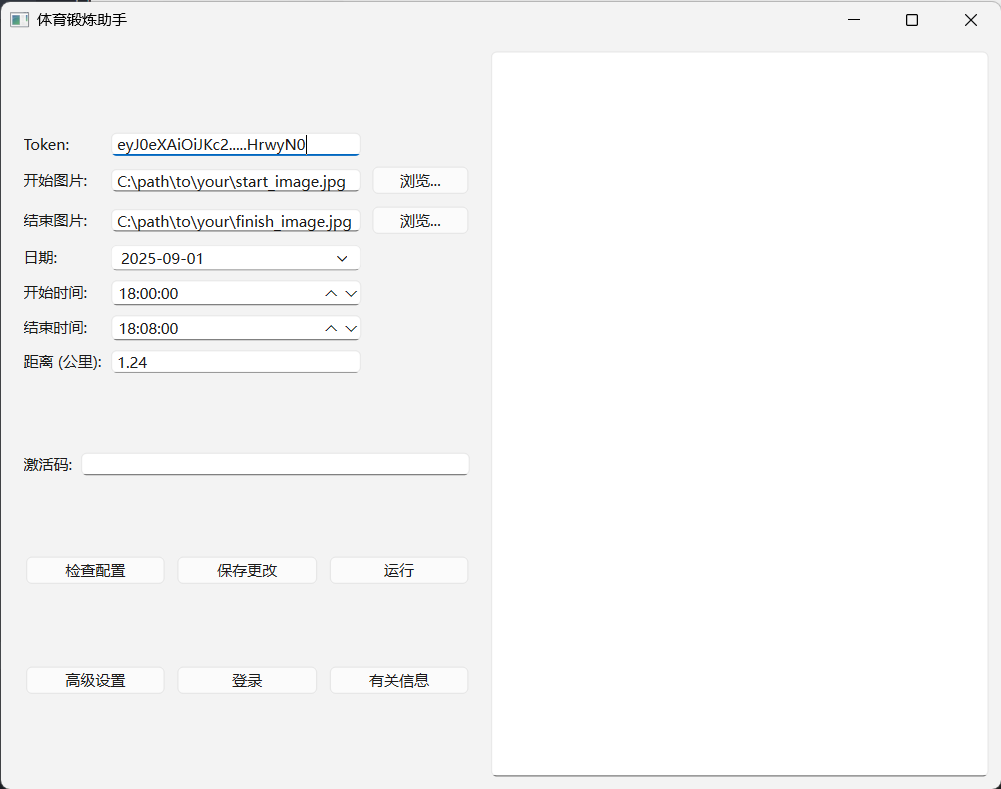Click the blank output log panel
The image size is (1001, 789).
pos(739,413)
